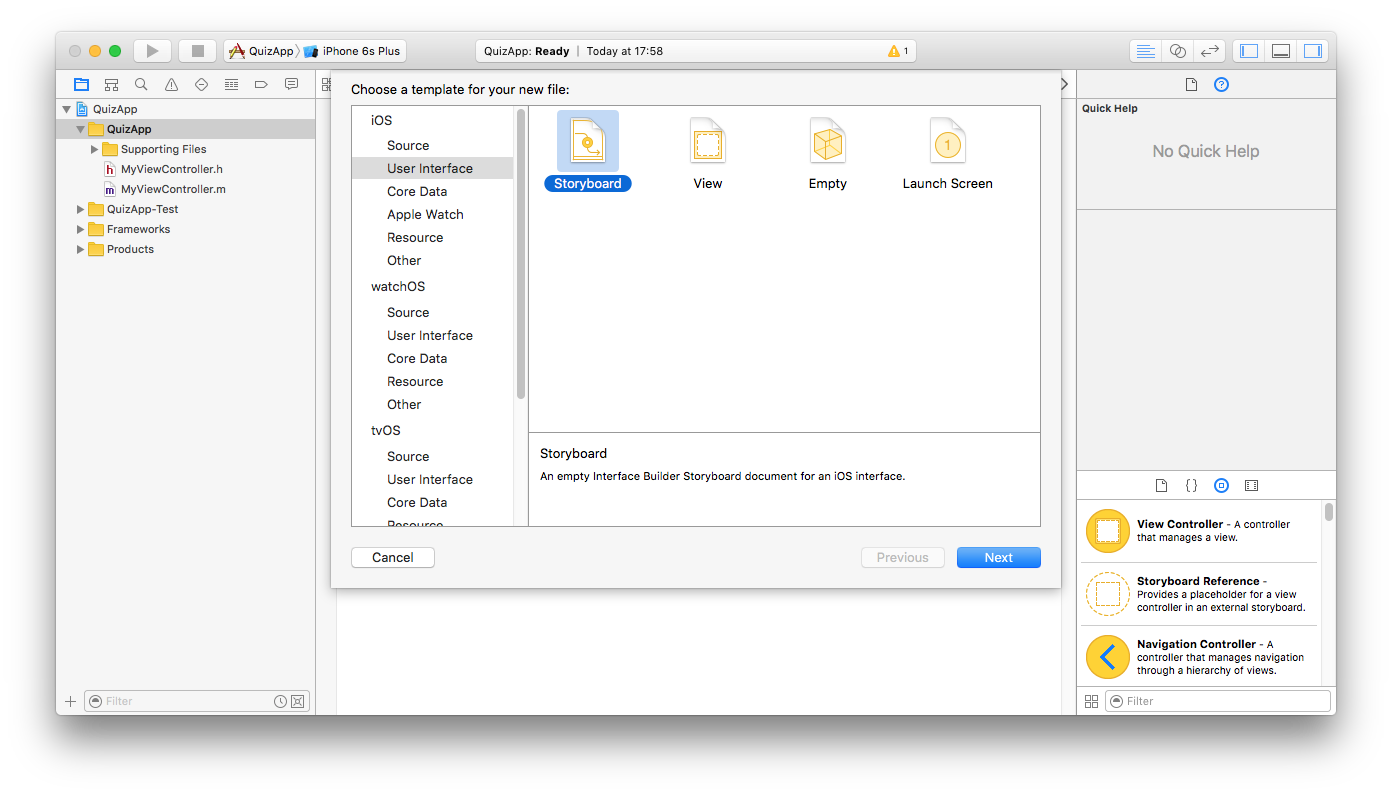Select iOS User Interface category
This screenshot has width=1392, height=795.
tap(432, 168)
